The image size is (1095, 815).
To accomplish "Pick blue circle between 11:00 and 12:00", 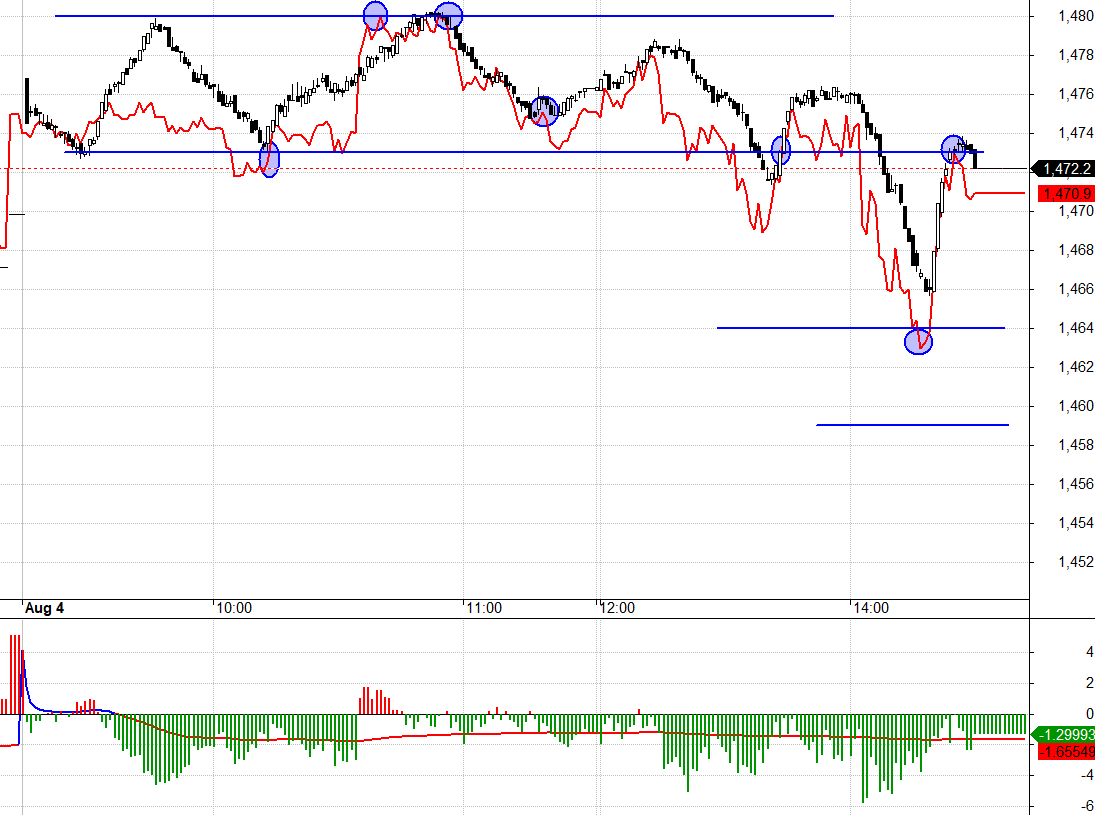I will pos(543,111).
